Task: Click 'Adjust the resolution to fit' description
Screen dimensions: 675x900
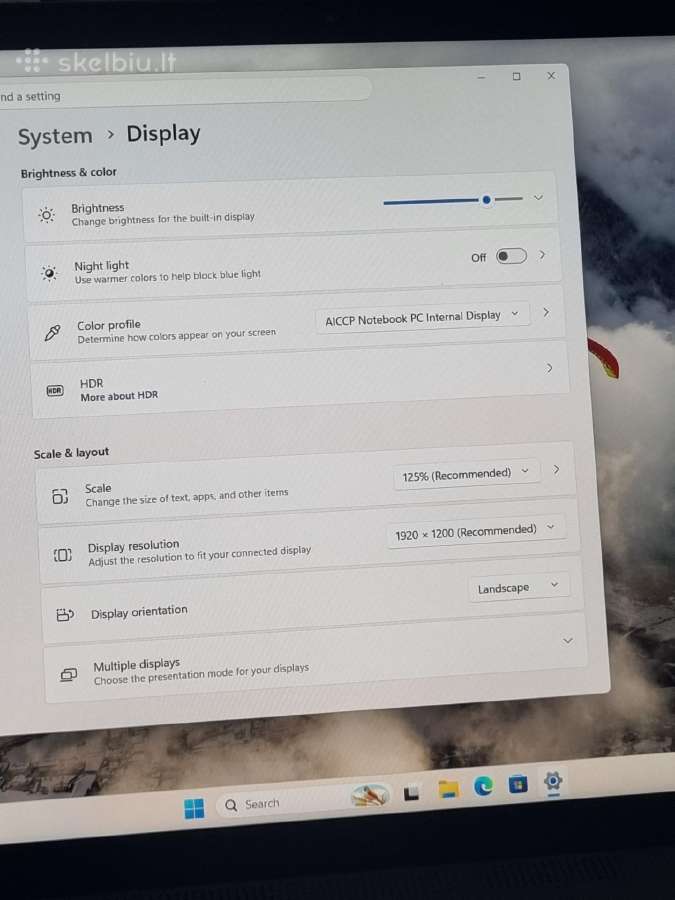Action: click(200, 556)
